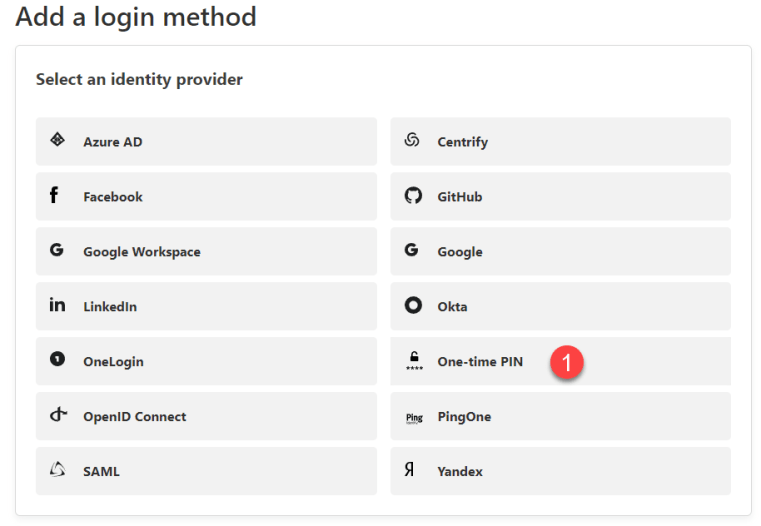Click 'Select an identity provider' text
The height and width of the screenshot is (526, 761).
click(139, 79)
